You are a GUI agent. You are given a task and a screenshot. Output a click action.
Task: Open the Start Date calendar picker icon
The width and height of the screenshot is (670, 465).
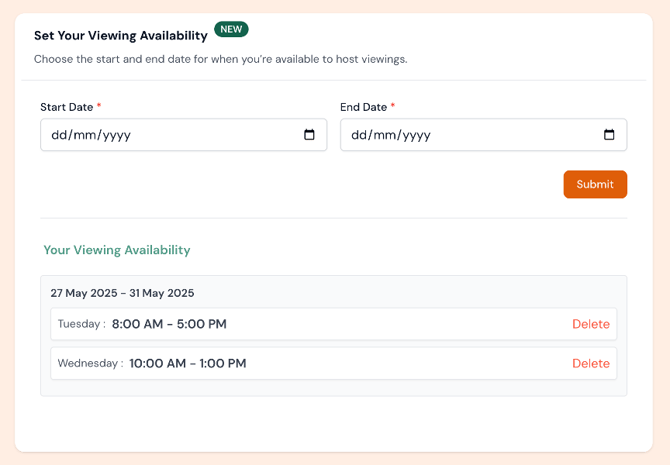[x=309, y=135]
